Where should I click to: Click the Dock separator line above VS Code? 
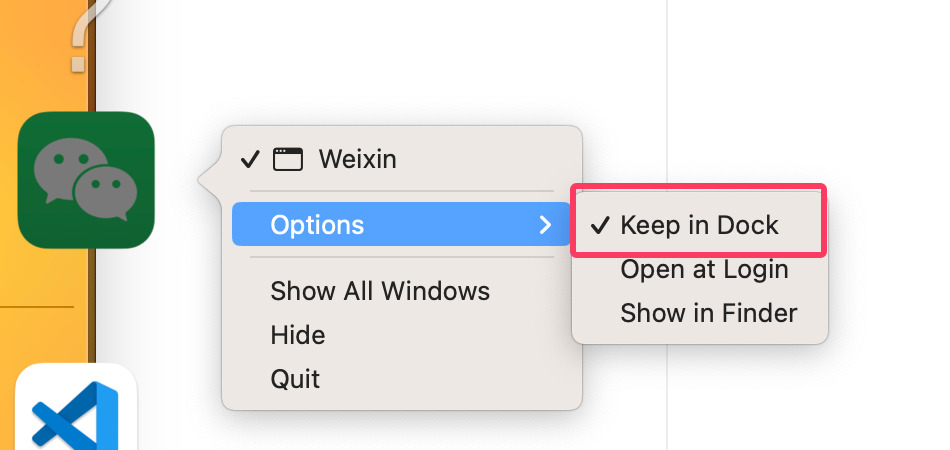point(40,306)
